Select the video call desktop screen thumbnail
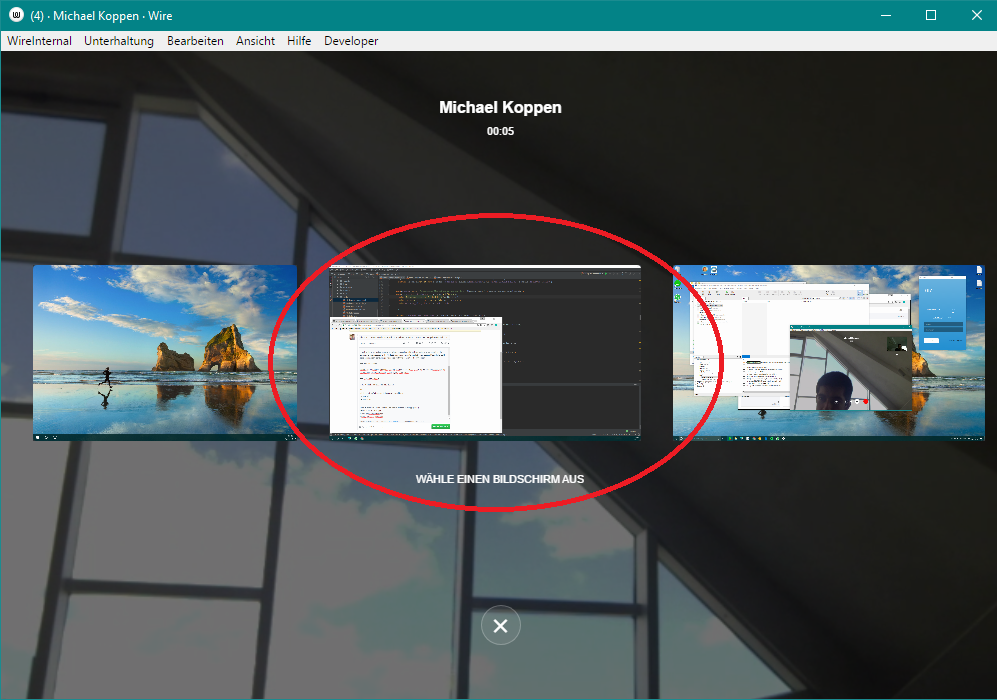The height and width of the screenshot is (700, 997). coord(829,353)
